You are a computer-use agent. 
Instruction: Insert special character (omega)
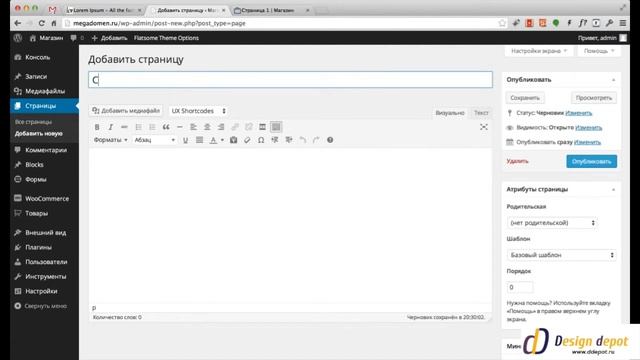pyautogui.click(x=261, y=140)
